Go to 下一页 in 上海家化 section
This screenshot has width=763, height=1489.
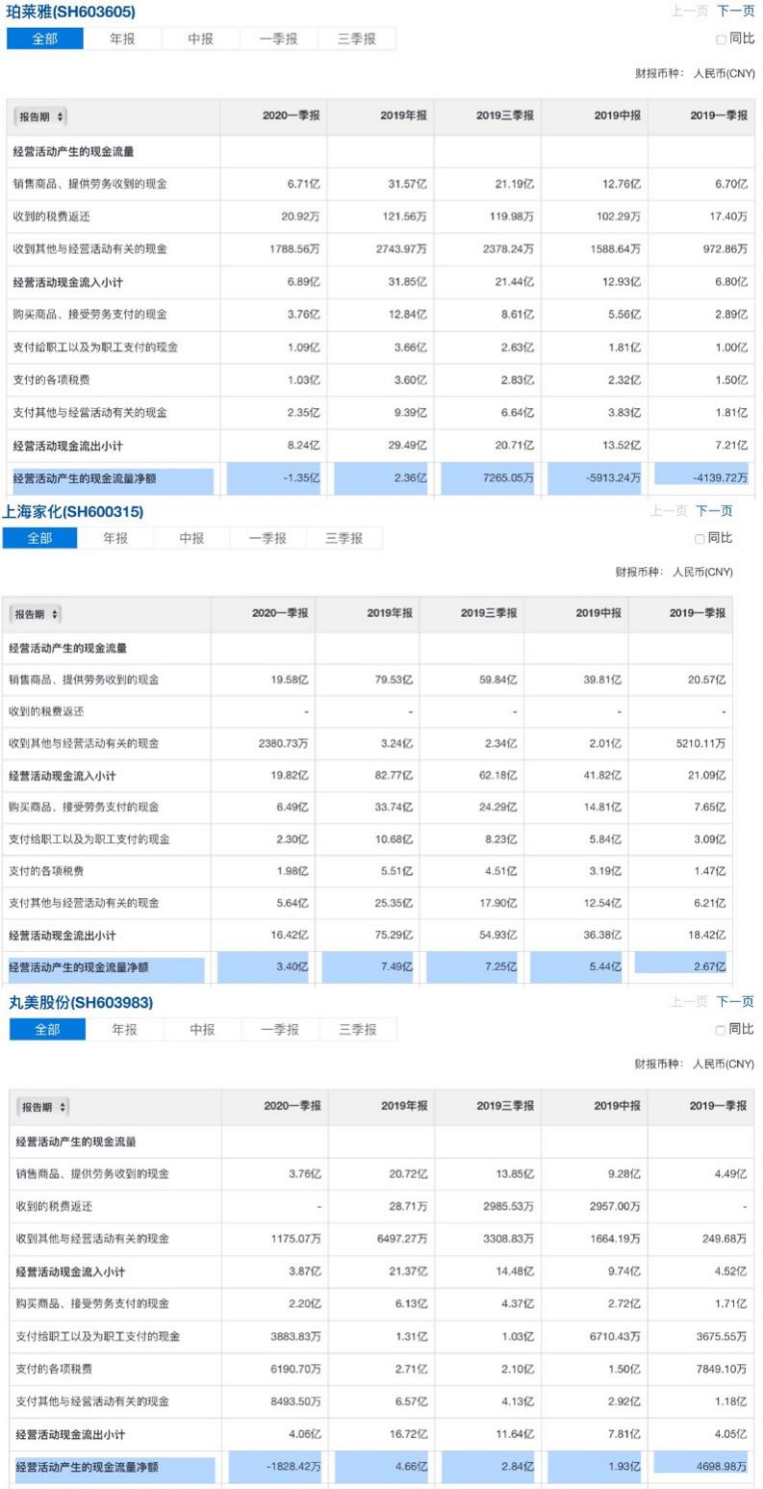click(x=714, y=511)
